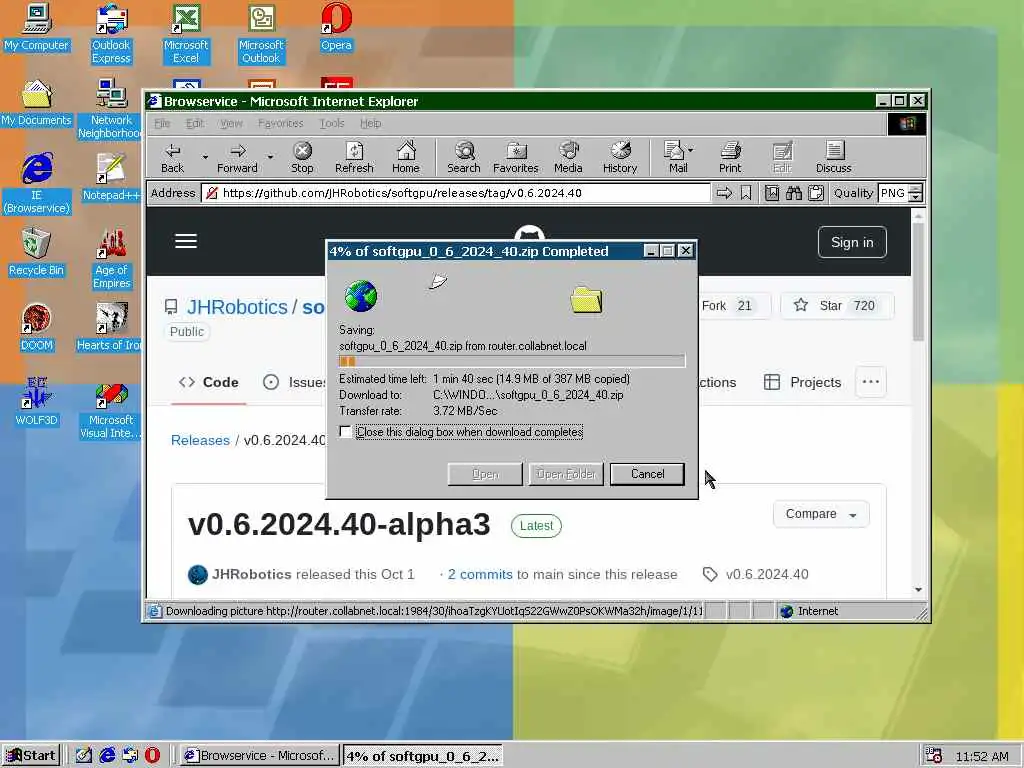This screenshot has height=768, width=1024.
Task: Stop page loading
Action: [302, 158]
